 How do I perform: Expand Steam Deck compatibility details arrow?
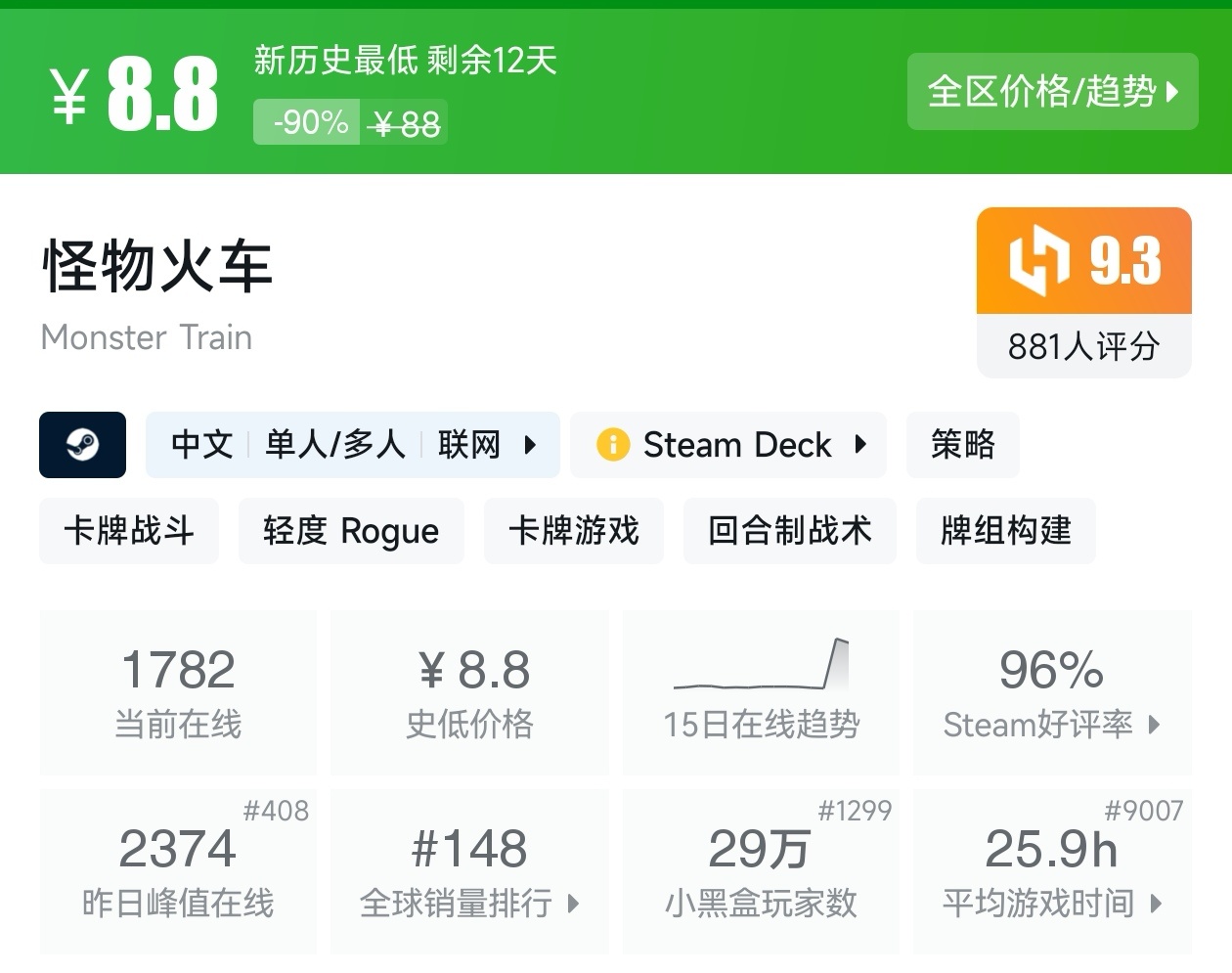860,445
